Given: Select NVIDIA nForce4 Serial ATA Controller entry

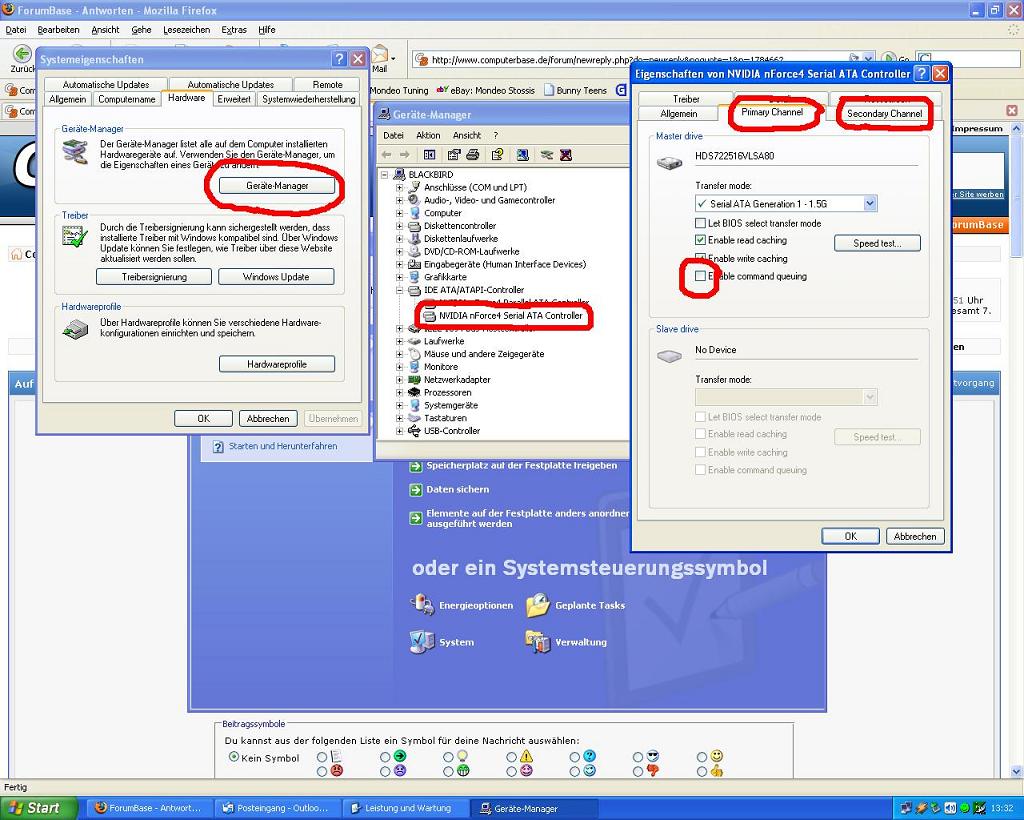Looking at the screenshot, I should click(x=510, y=315).
